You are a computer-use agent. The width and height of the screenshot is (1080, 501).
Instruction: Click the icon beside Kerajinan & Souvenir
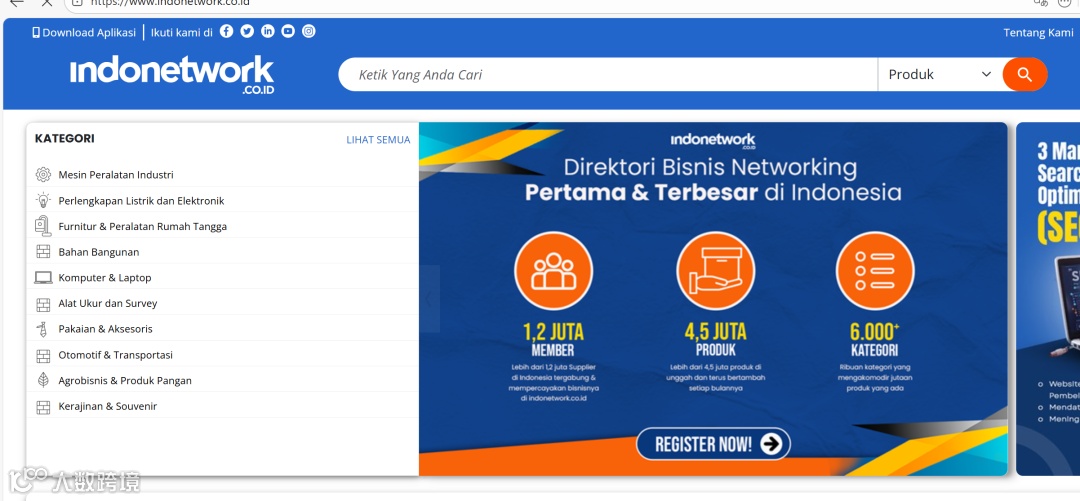(x=43, y=407)
